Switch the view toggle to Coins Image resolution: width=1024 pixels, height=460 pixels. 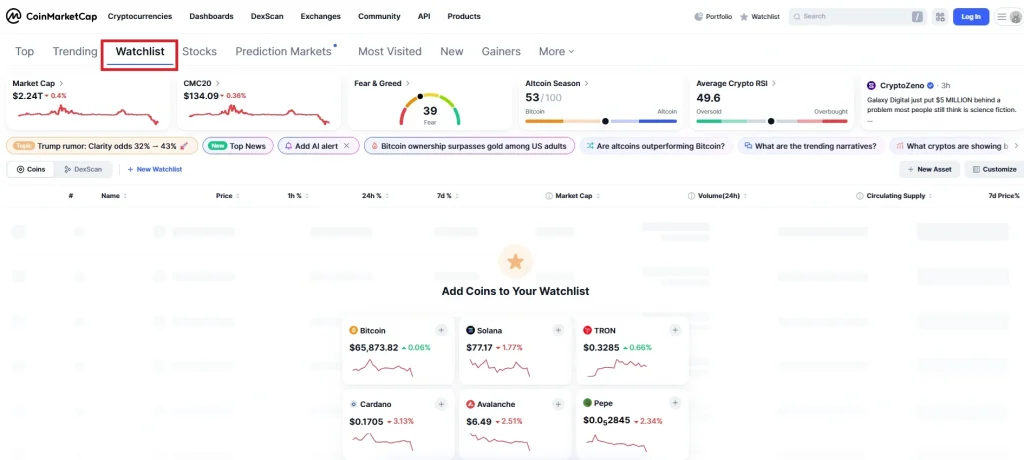[31, 169]
